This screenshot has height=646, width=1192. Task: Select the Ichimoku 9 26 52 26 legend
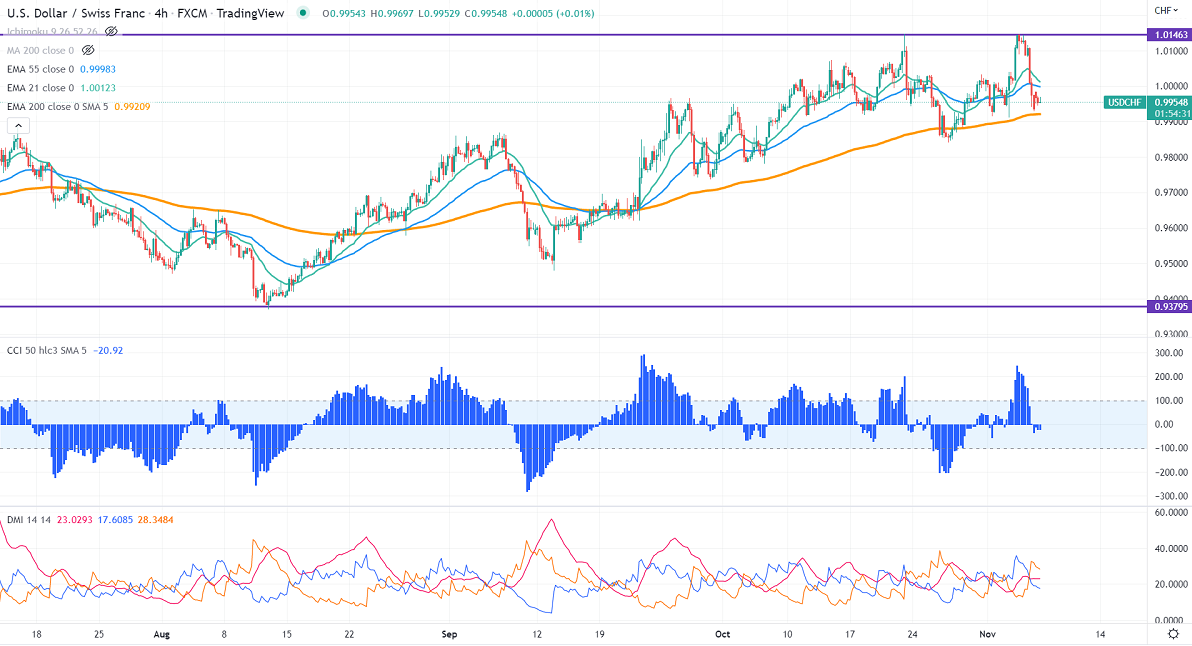click(x=52, y=31)
